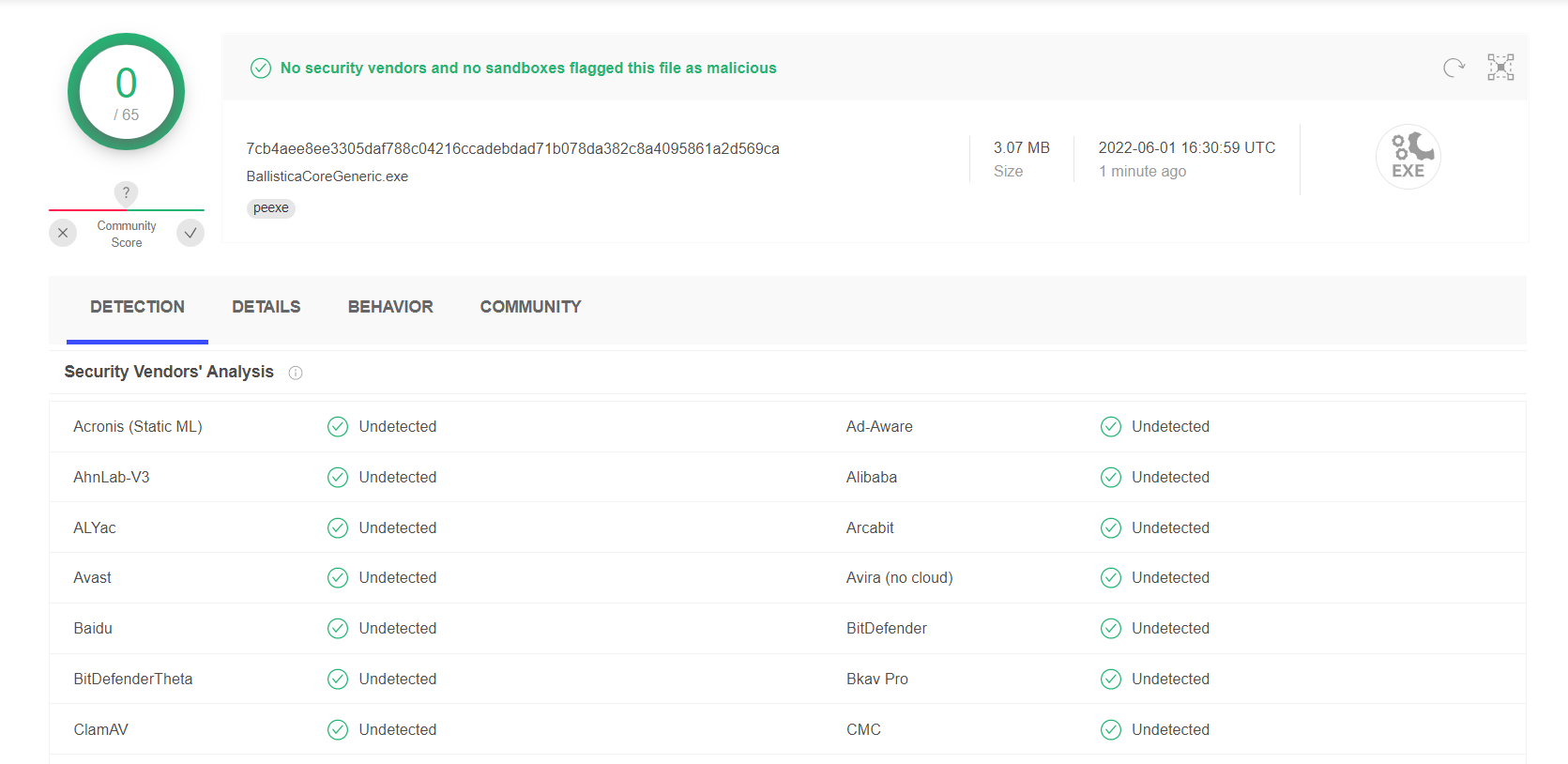Click Alibaba undetected check icon
The height and width of the screenshot is (764, 1568).
1111,478
